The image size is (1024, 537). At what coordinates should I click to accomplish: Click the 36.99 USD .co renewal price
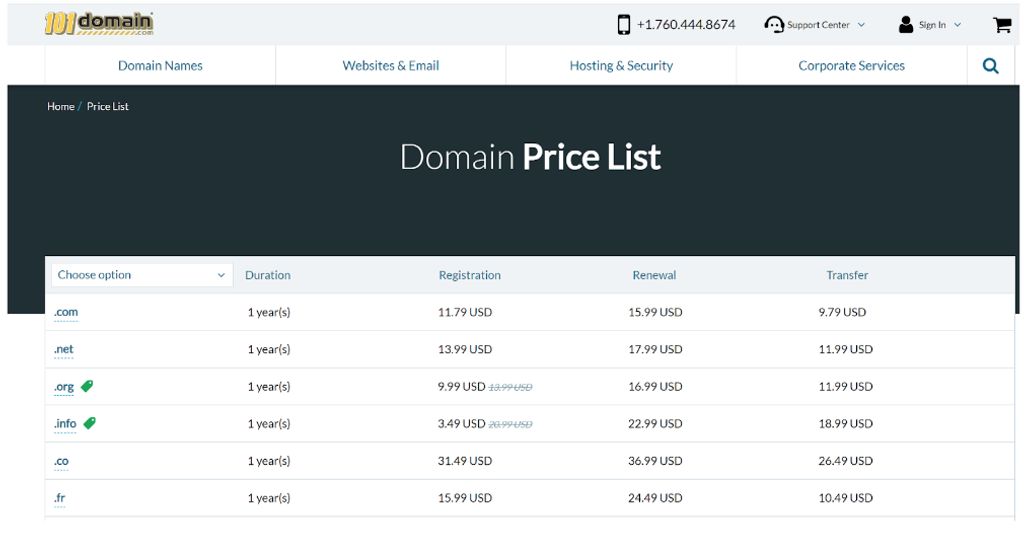point(655,461)
